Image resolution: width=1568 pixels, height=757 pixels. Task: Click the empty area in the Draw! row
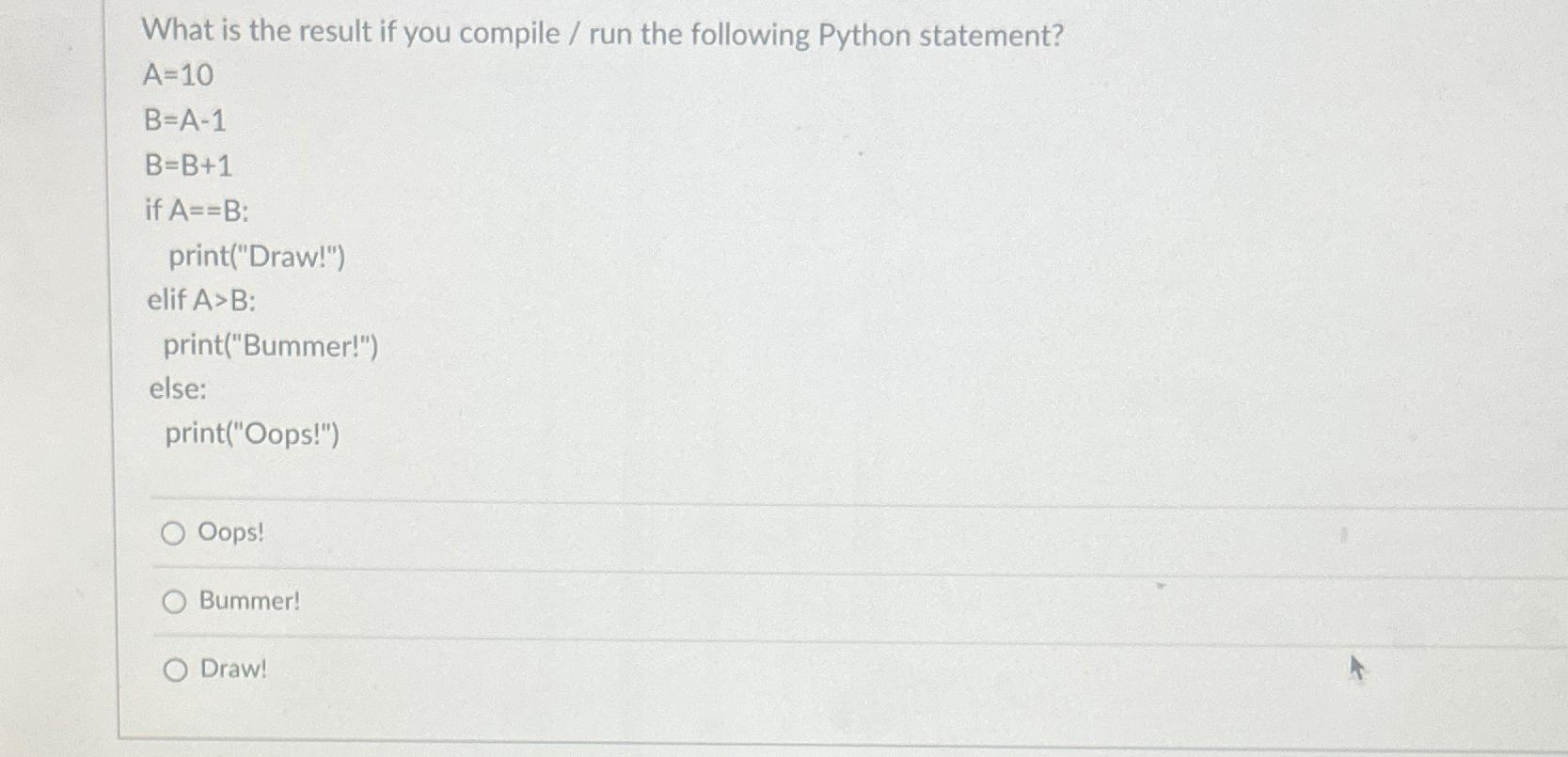847,672
